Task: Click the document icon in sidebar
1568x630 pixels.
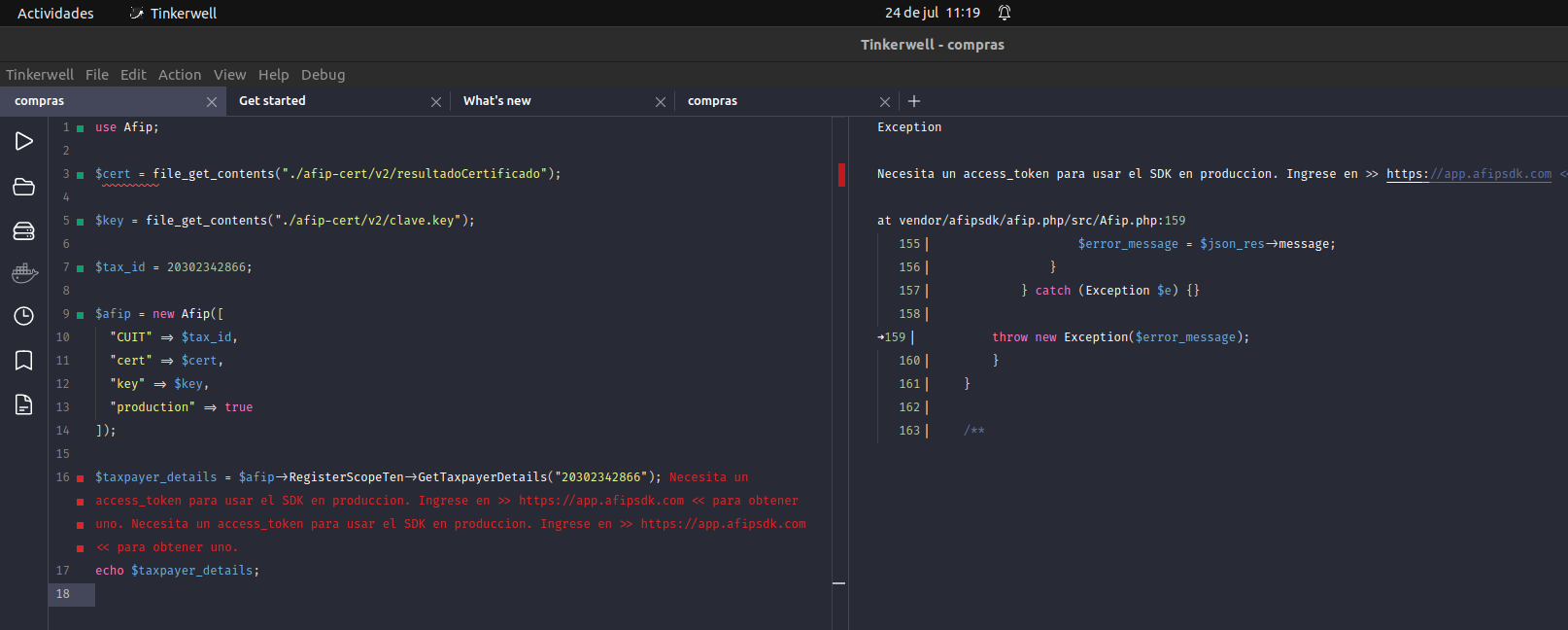Action: pos(24,404)
